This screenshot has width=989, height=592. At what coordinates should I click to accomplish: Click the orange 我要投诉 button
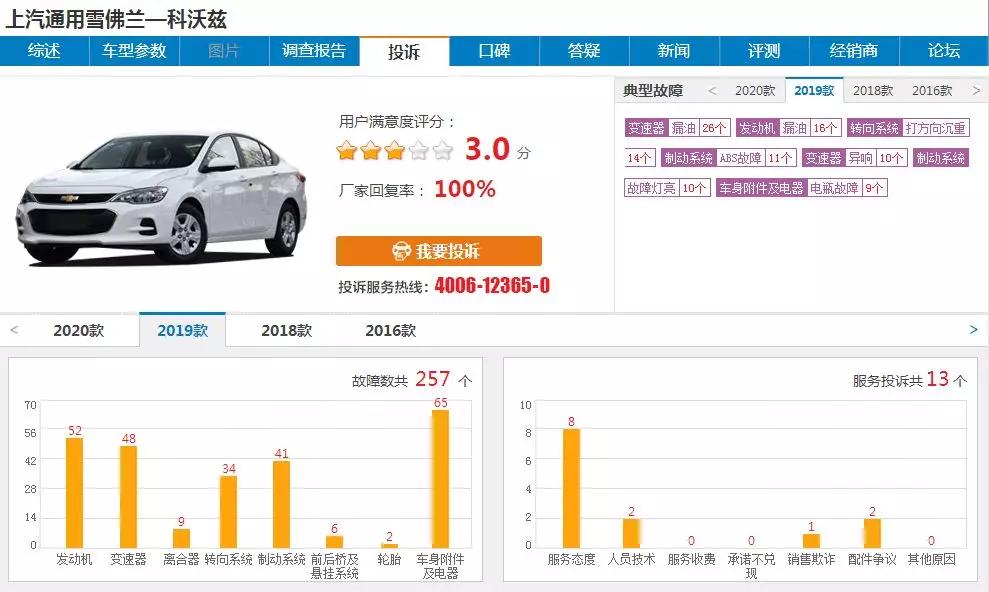point(440,251)
